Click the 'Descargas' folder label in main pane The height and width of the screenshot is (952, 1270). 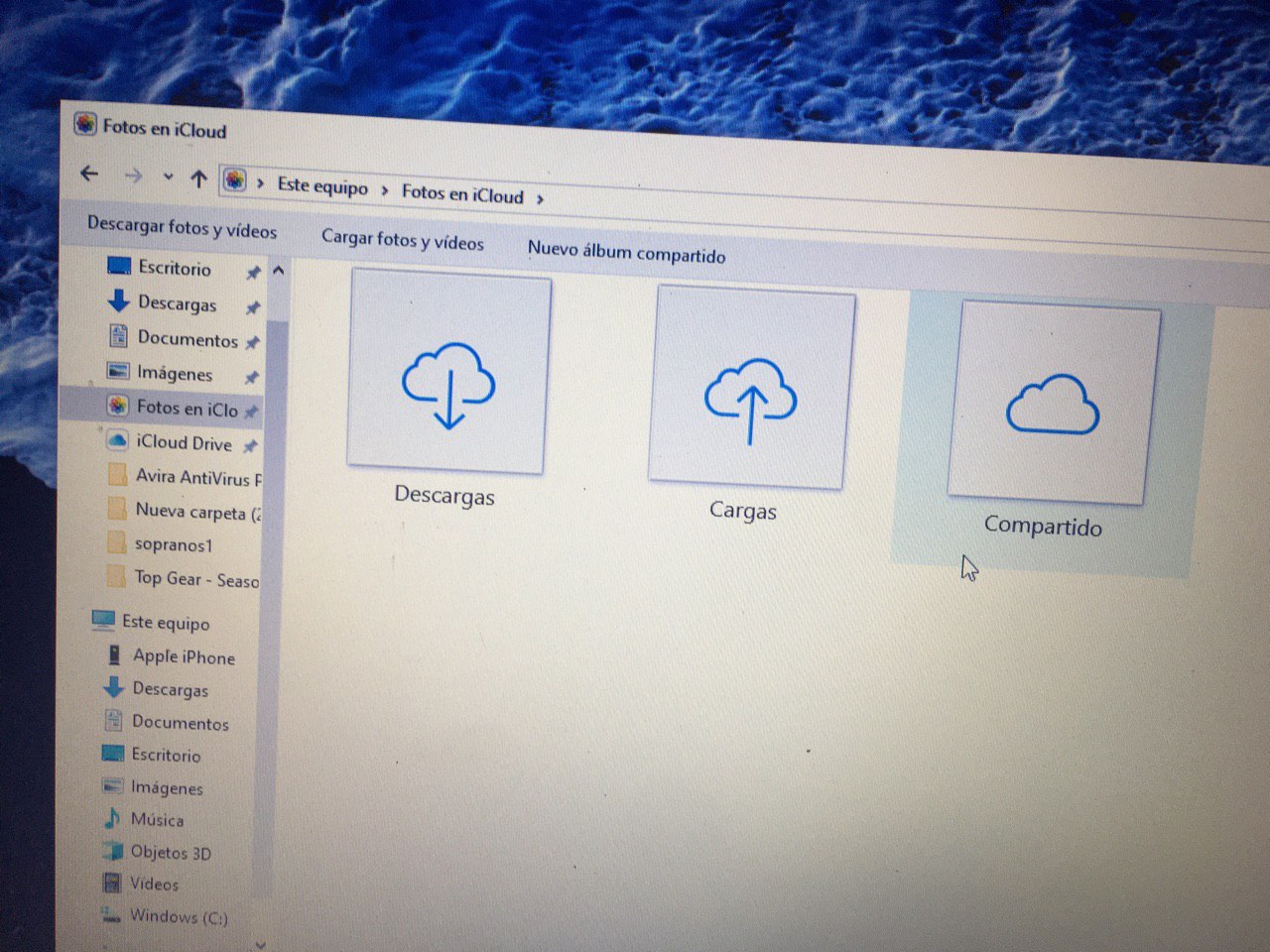coord(444,495)
